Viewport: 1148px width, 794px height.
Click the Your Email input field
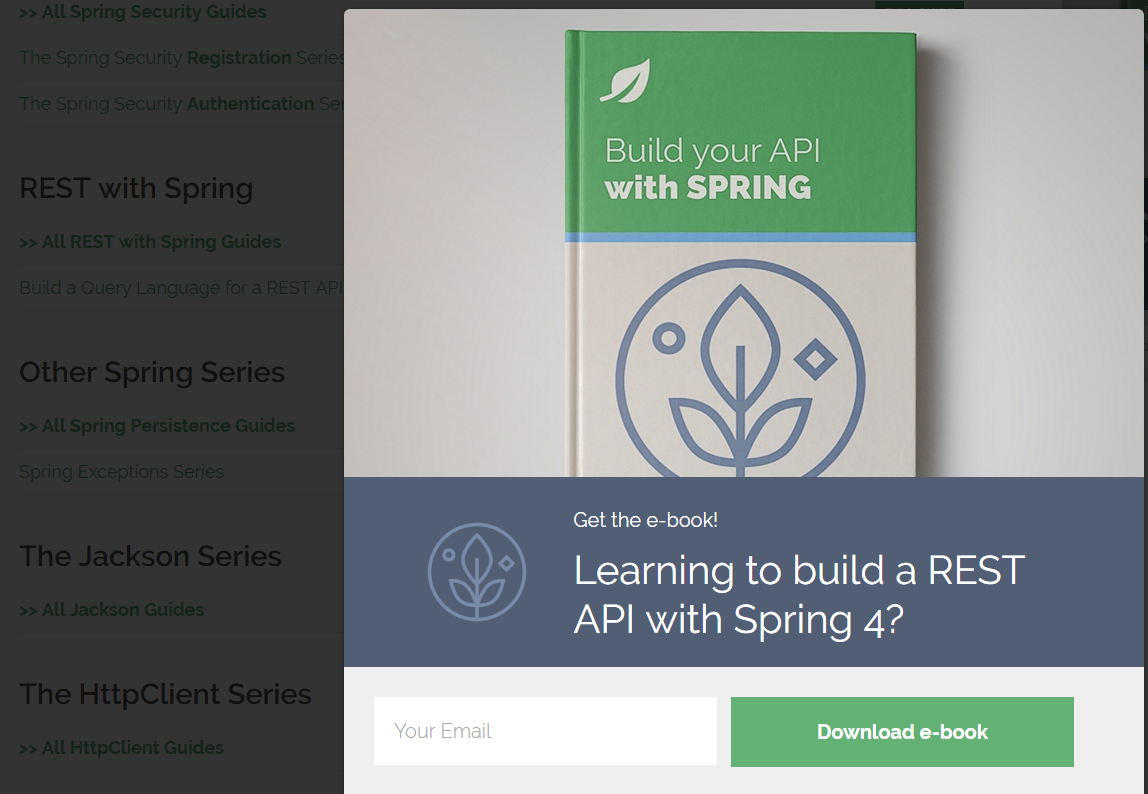pyautogui.click(x=545, y=731)
